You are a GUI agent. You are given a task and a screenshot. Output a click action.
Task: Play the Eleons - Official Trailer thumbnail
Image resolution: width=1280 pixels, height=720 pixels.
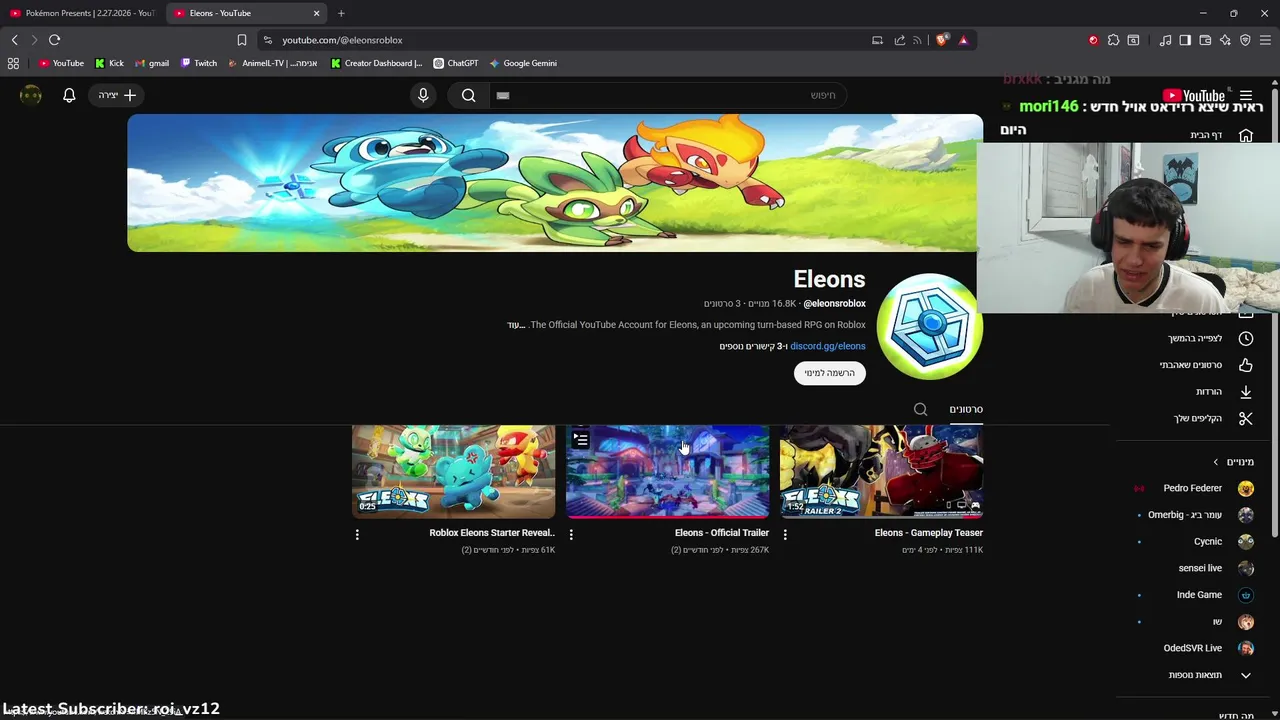point(667,472)
